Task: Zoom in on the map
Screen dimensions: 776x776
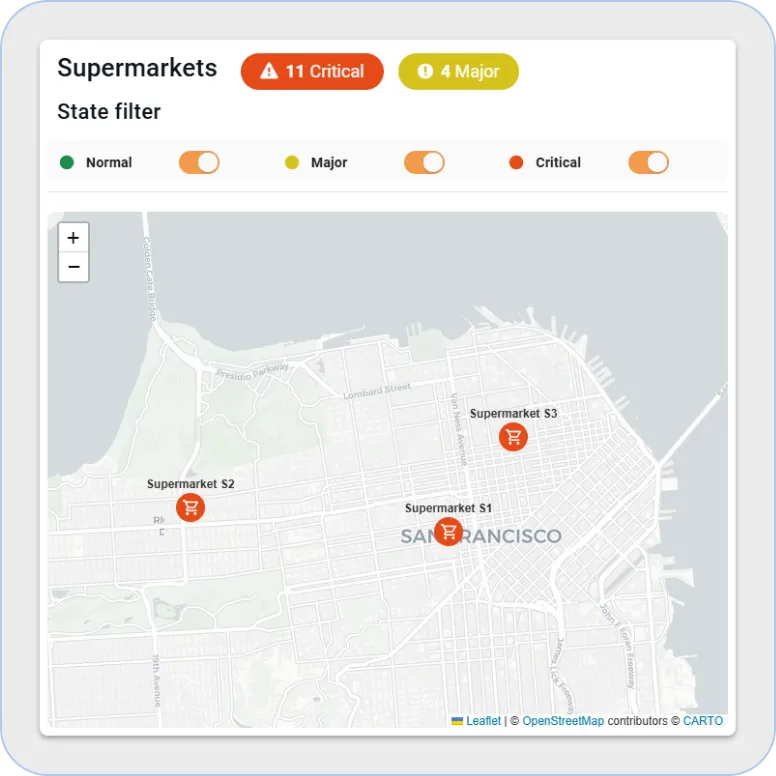Action: coord(74,238)
